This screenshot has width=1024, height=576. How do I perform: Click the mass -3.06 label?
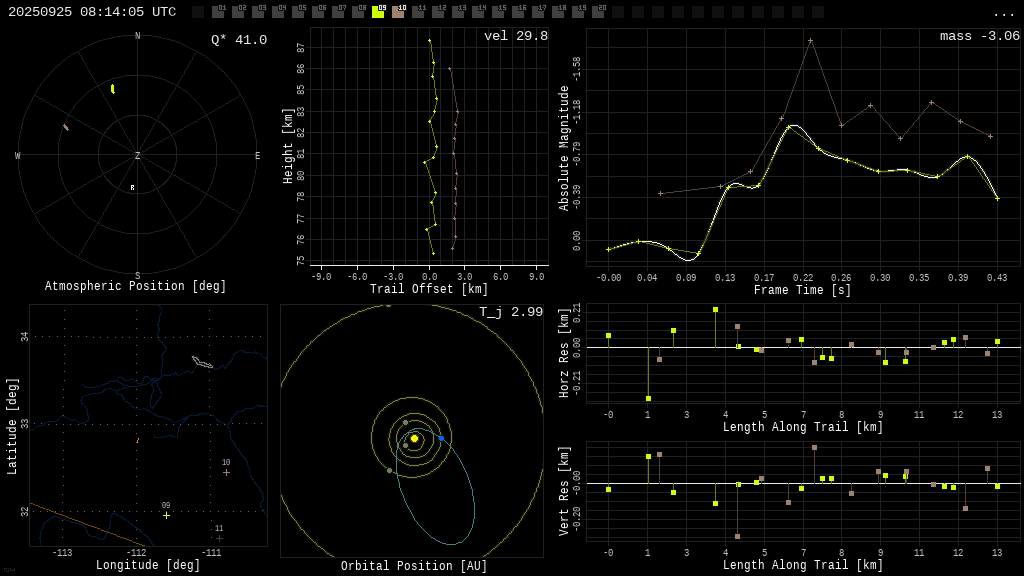[979, 36]
